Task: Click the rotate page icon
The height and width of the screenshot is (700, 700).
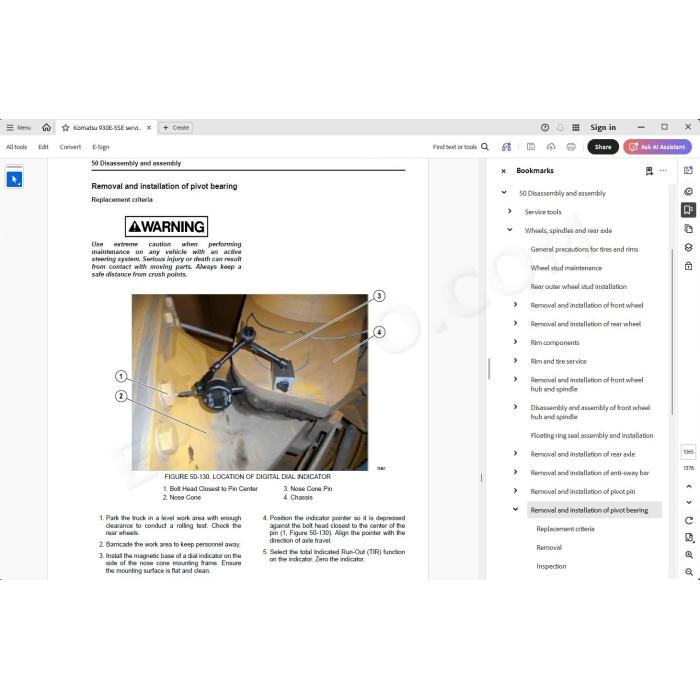Action: point(689,521)
